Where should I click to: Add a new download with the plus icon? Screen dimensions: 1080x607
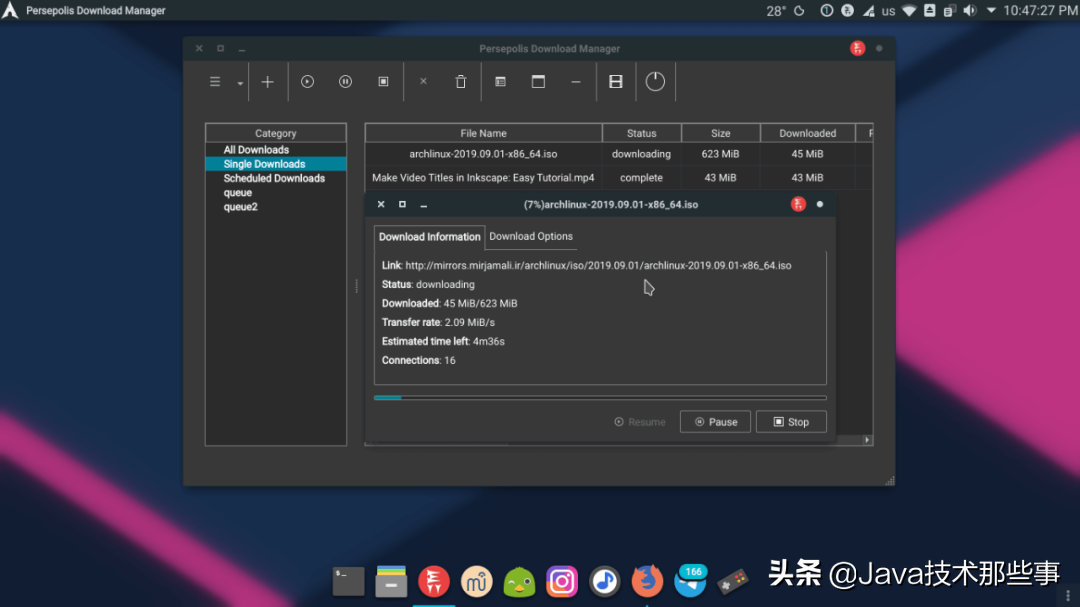click(267, 82)
